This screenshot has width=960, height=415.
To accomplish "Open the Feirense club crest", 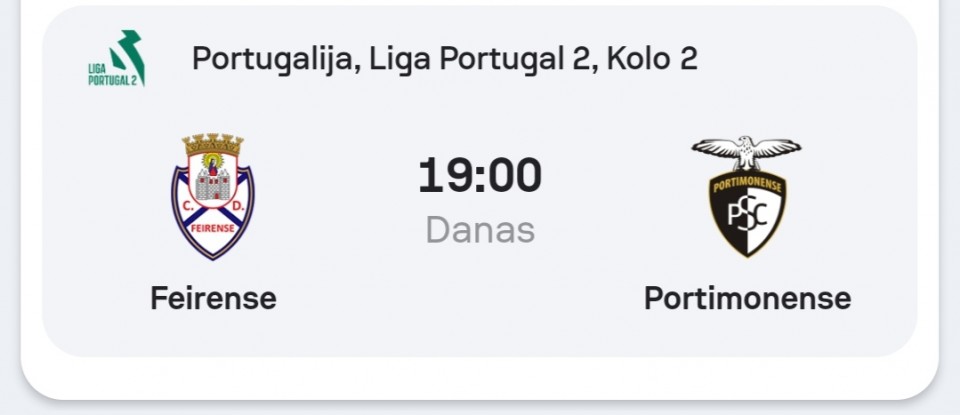I will (x=212, y=196).
